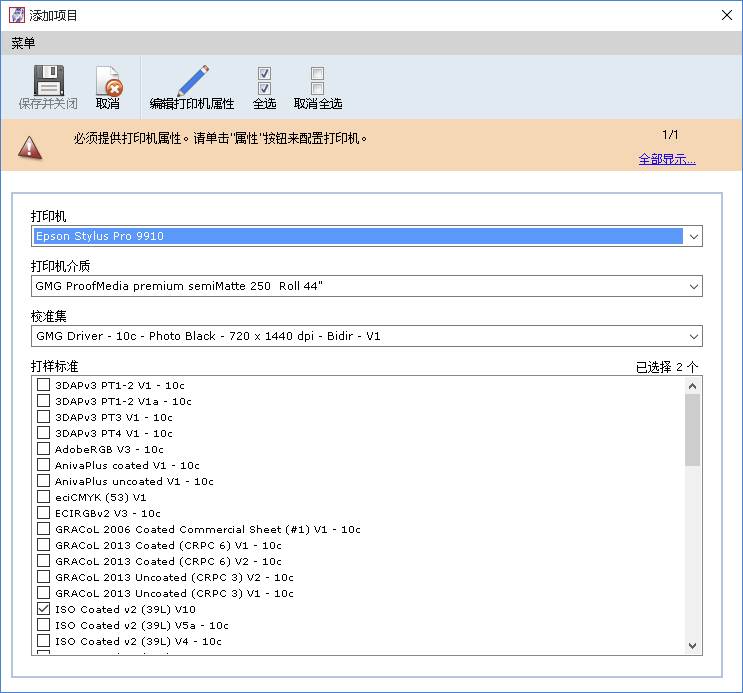
Task: Open the 菜单 menu
Action: 23,43
